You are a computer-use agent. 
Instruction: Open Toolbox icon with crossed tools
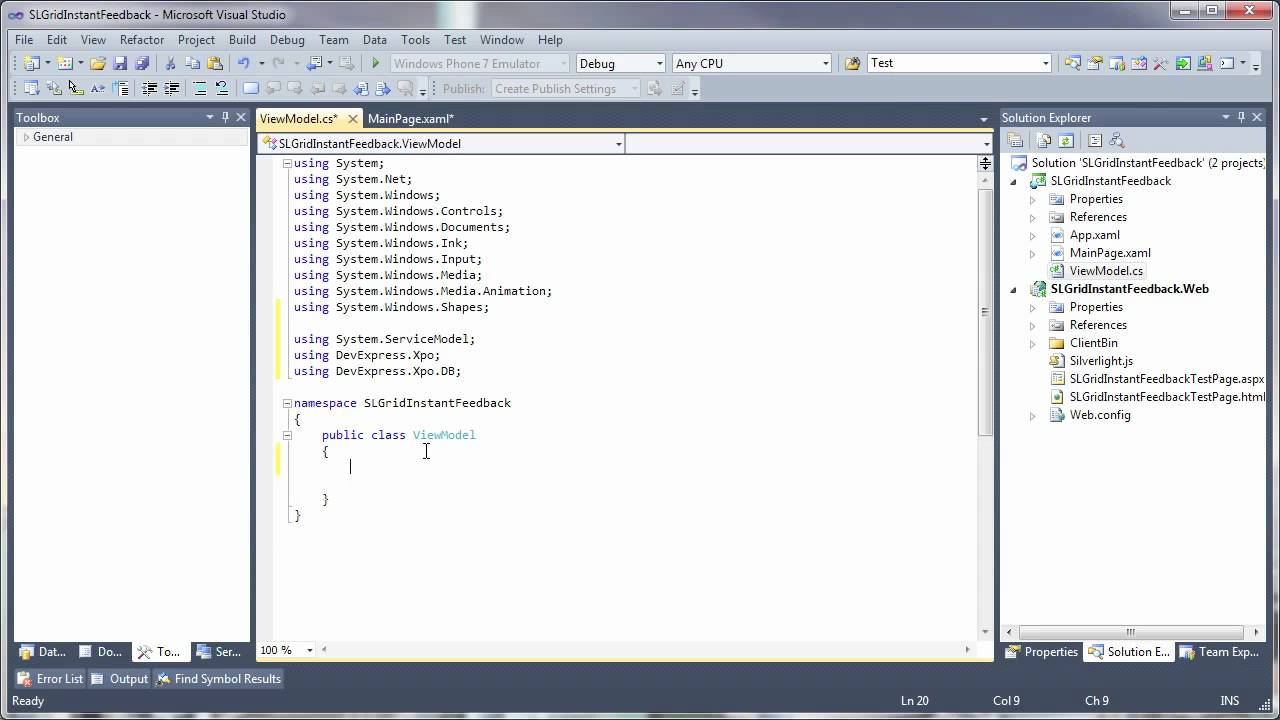pyautogui.click(x=1161, y=63)
